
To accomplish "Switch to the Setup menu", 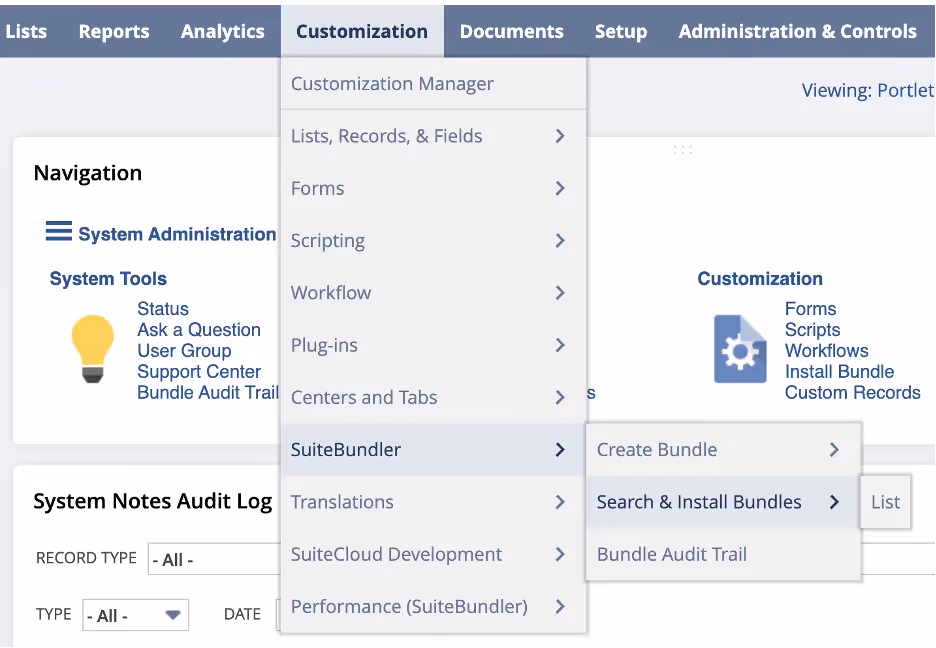I will coord(620,31).
